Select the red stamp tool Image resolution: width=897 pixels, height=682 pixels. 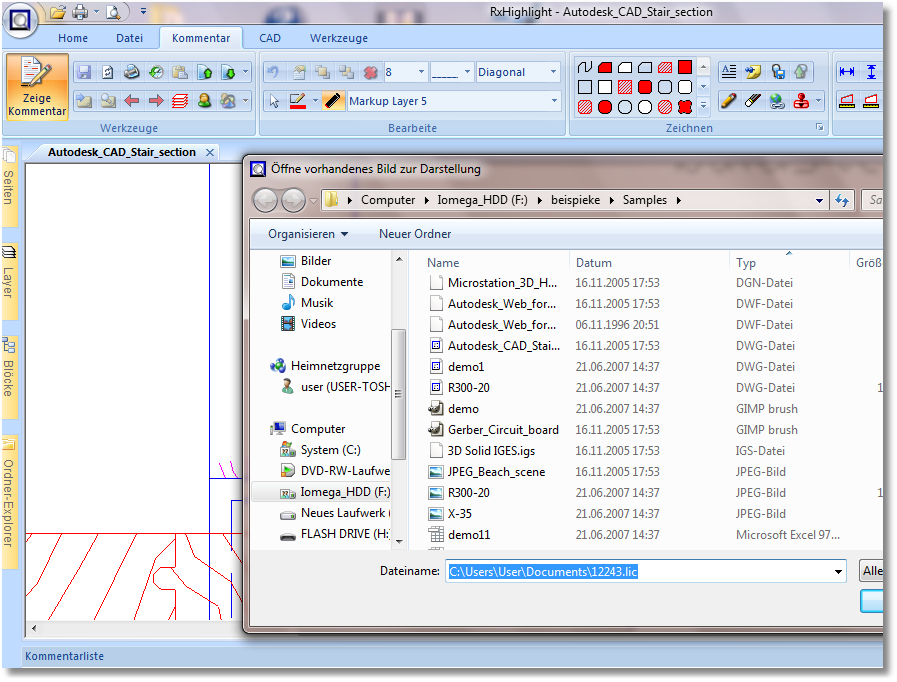(801, 101)
